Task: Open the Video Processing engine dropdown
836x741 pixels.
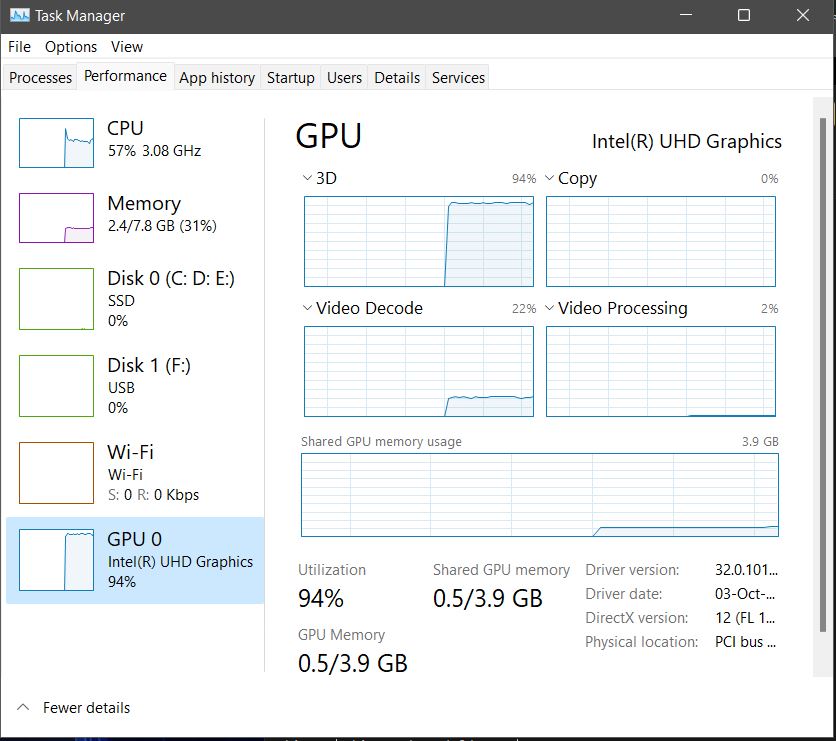Action: tap(549, 308)
